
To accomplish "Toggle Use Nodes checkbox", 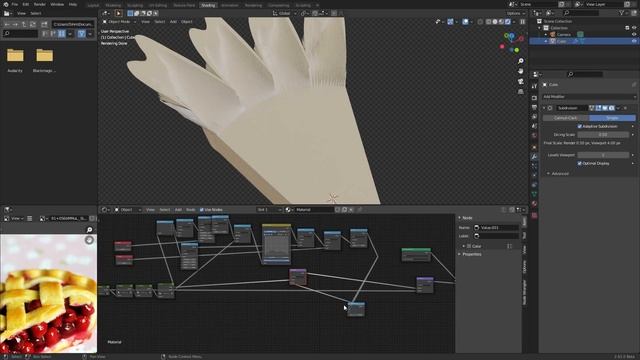I will (x=202, y=210).
